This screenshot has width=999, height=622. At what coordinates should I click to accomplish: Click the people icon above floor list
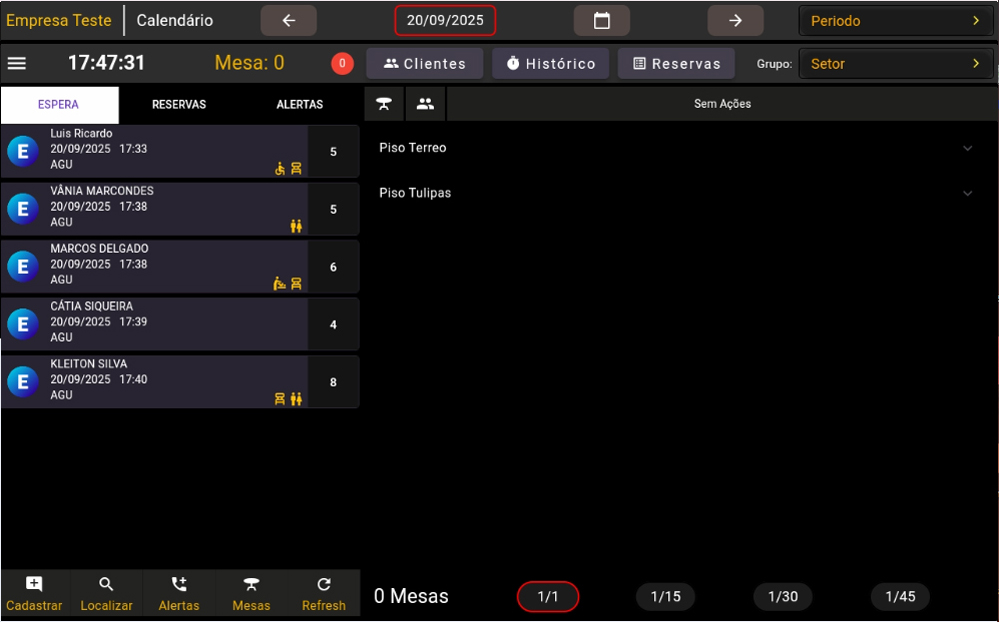[425, 104]
